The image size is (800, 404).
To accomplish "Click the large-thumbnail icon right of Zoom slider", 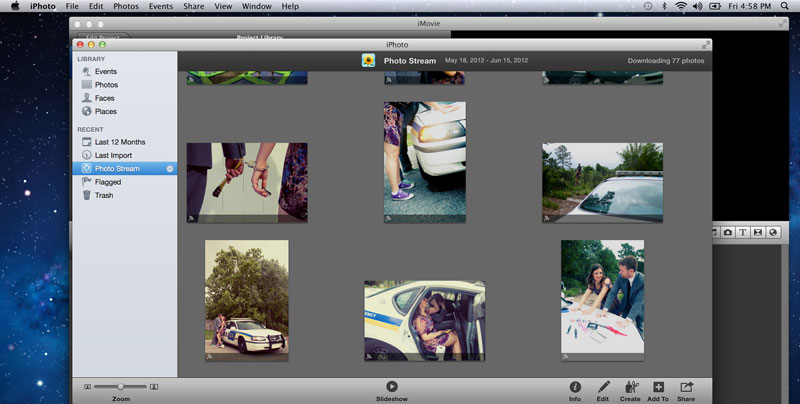I will pyautogui.click(x=154, y=387).
